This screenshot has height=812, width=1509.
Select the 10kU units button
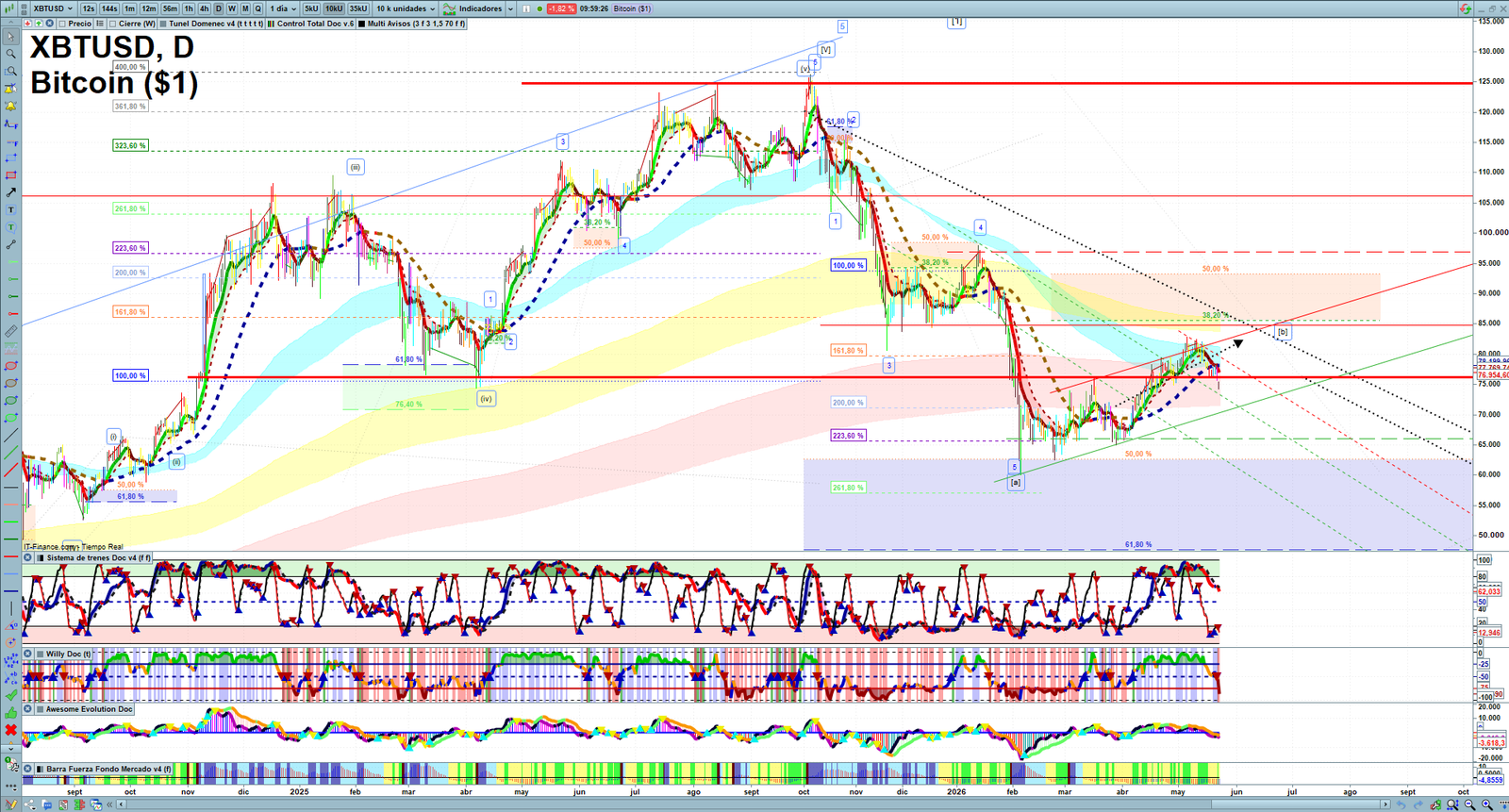(x=334, y=8)
